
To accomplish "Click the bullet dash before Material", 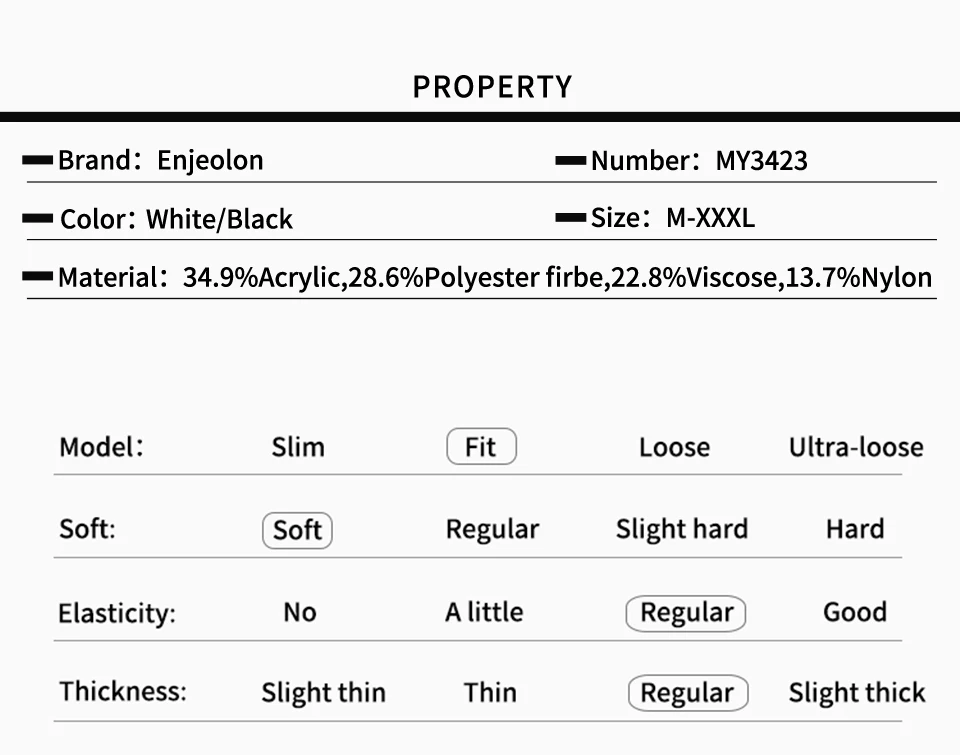I will point(37,277).
